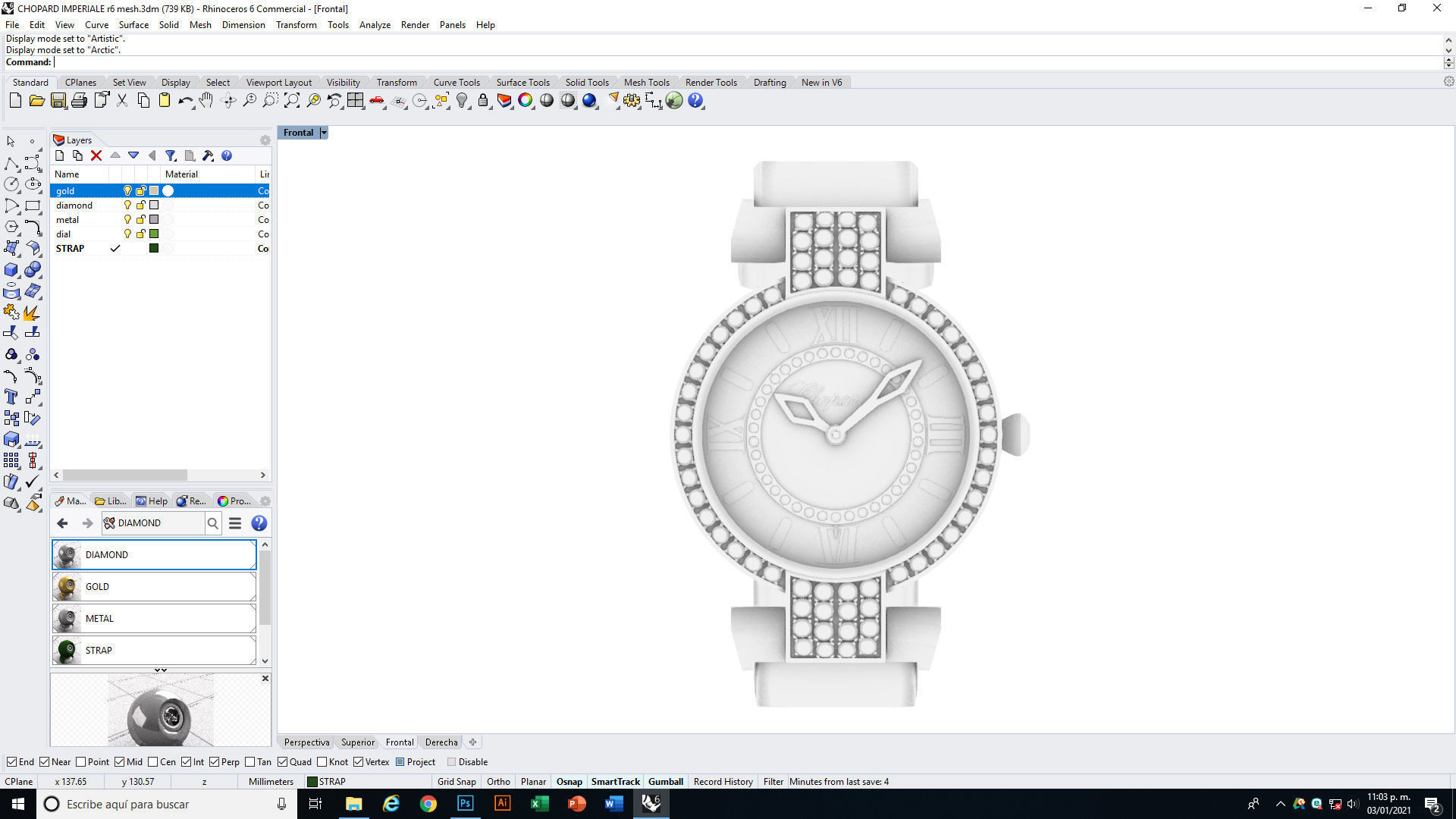
Task: Toggle Mid object snap checkbox
Action: (119, 762)
